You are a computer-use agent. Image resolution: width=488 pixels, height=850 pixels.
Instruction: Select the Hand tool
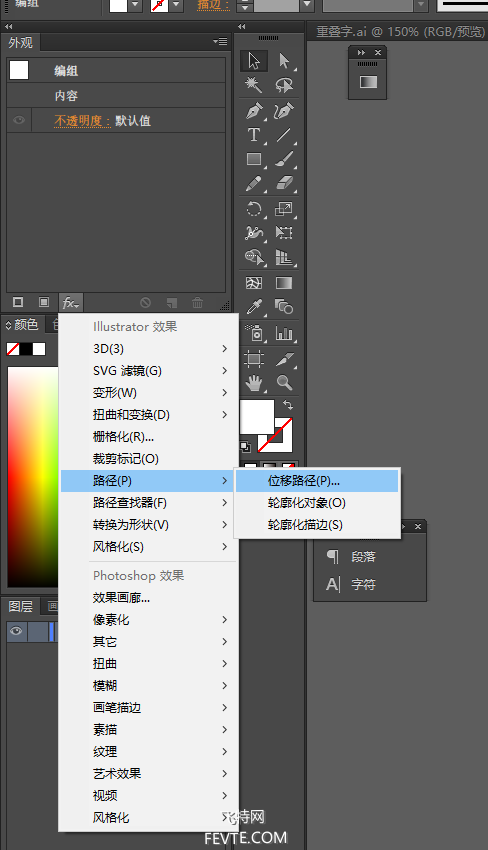click(254, 383)
